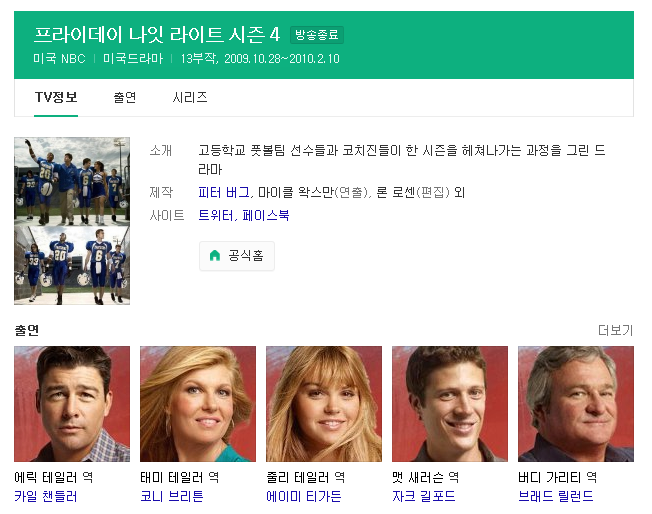
Task: Click 더보기 to see more cast
Action: (615, 330)
